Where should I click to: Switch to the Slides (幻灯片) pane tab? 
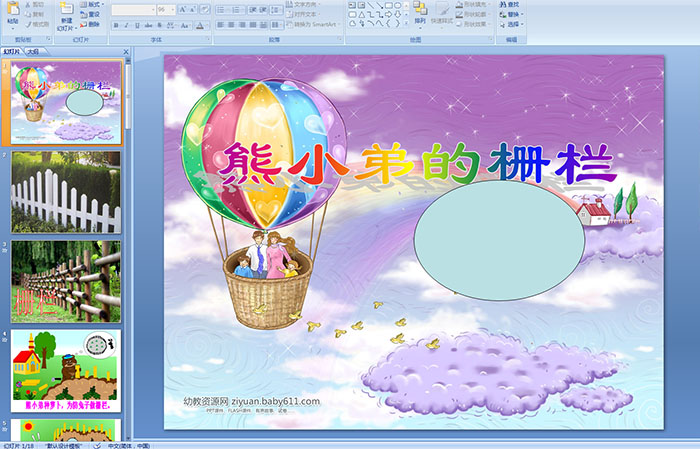[12, 52]
